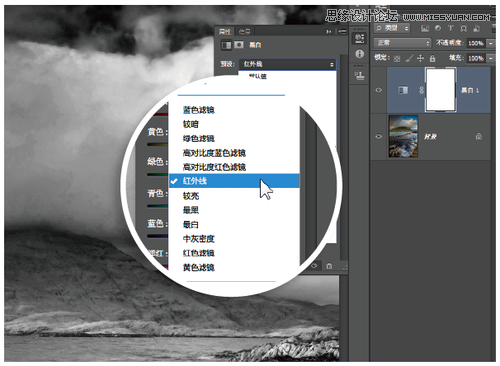Hide the 黑白 1 layer via eye icon

(379, 90)
